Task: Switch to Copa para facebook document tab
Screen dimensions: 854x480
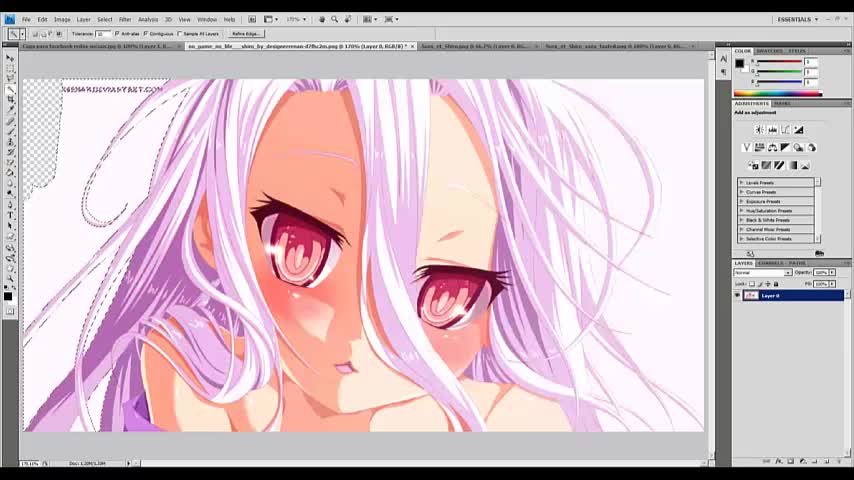Action: point(101,47)
